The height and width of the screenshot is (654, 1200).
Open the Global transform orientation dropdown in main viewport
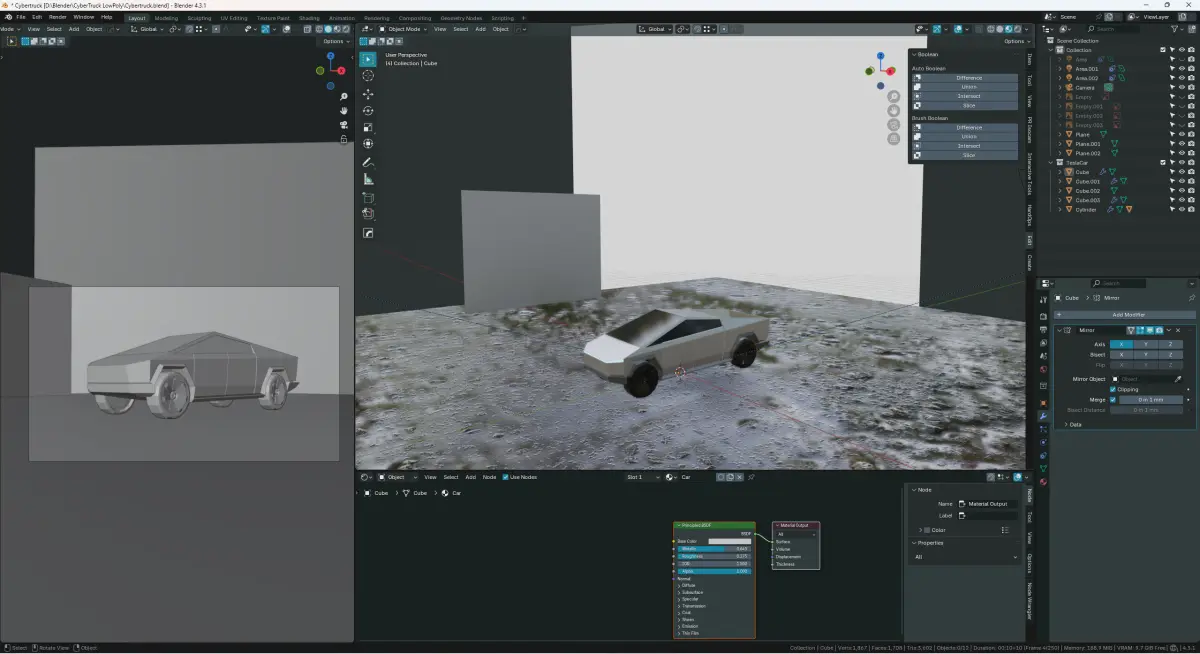click(x=656, y=29)
